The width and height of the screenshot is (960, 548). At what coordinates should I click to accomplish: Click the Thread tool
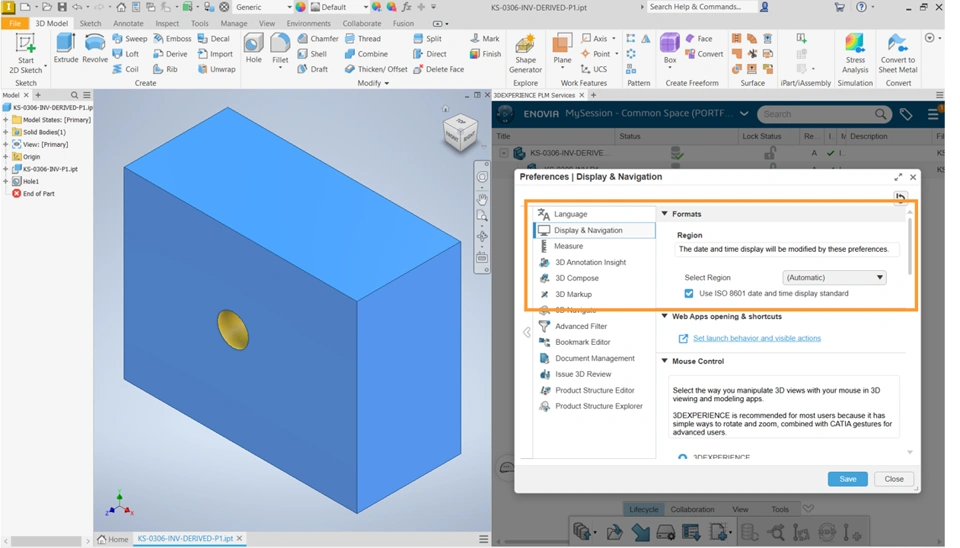[363, 39]
